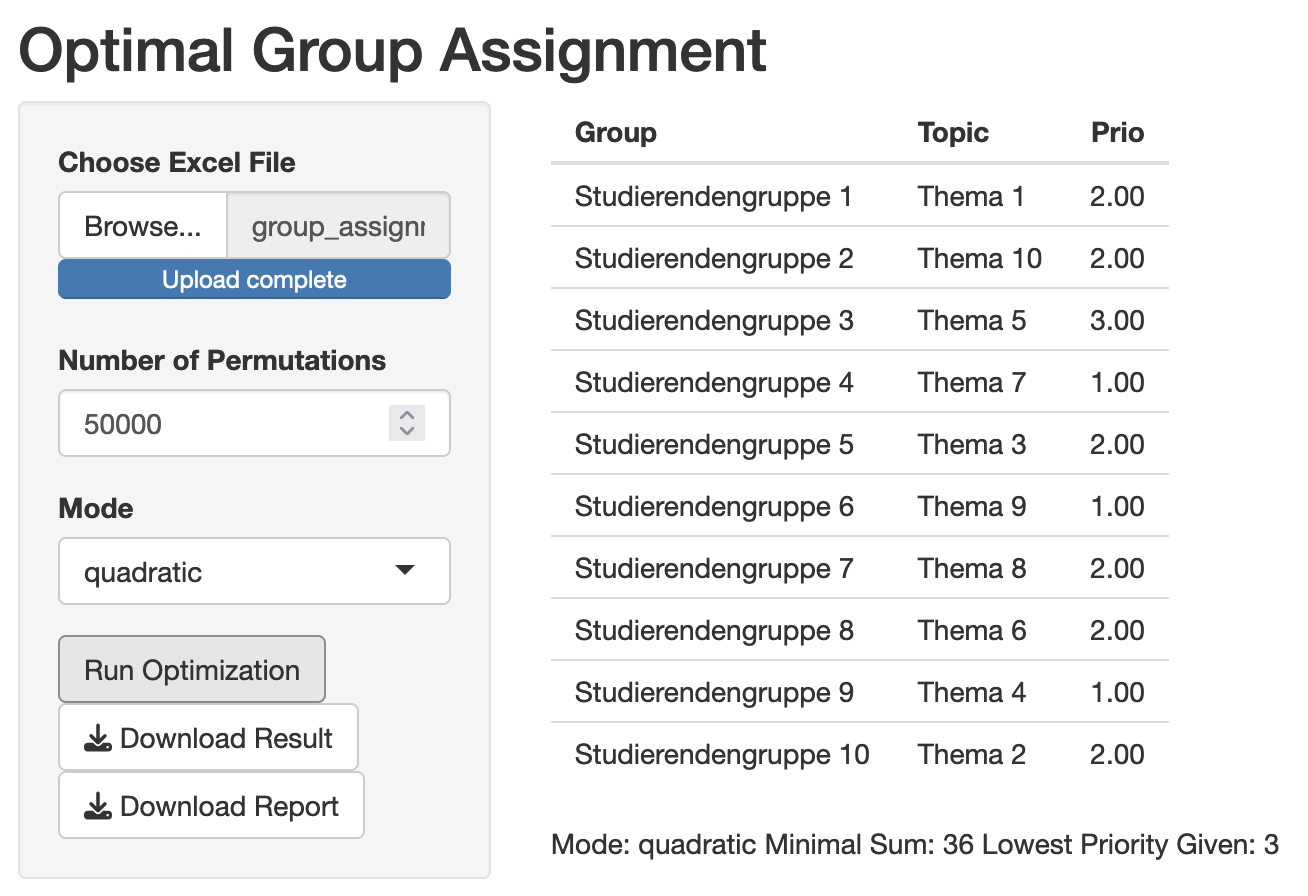Click the Download Report button
1308x896 pixels.
(x=211, y=806)
